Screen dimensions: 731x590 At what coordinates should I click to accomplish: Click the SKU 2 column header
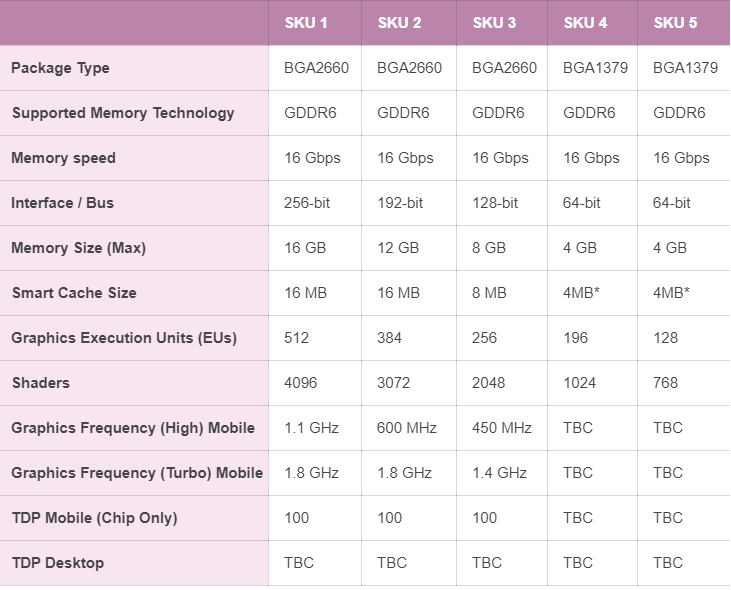click(399, 23)
